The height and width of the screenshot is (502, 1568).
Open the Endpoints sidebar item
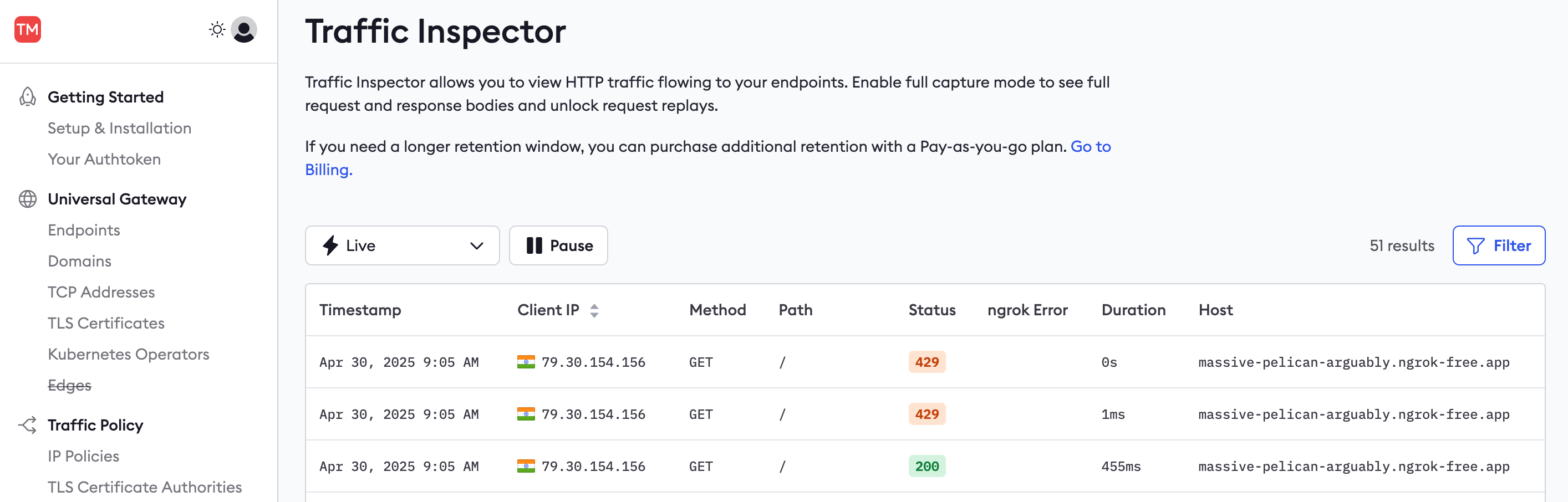click(x=84, y=230)
